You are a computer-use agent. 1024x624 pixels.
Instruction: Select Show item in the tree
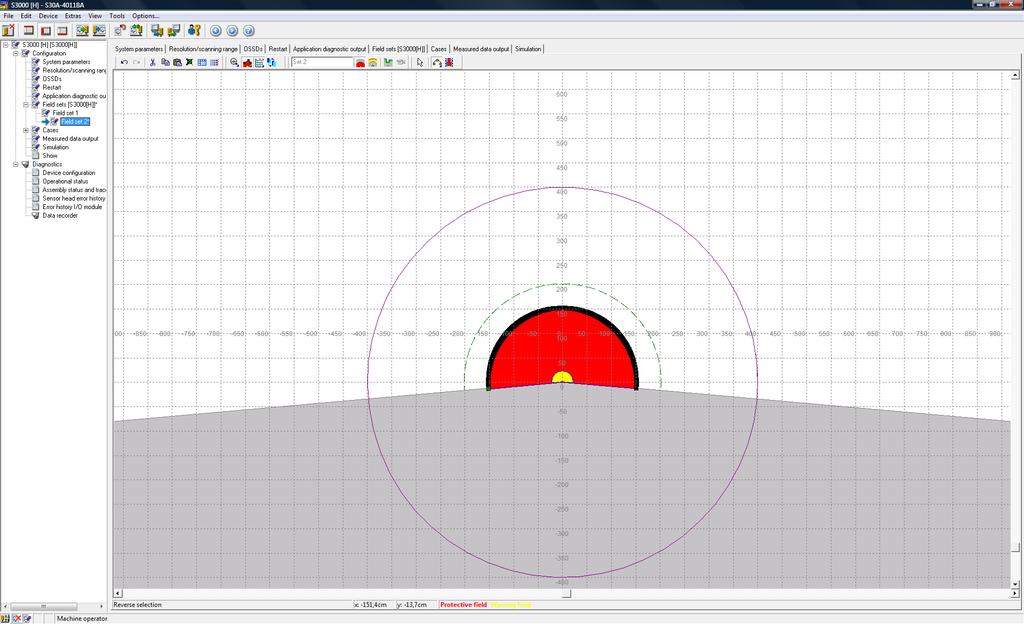[50, 156]
